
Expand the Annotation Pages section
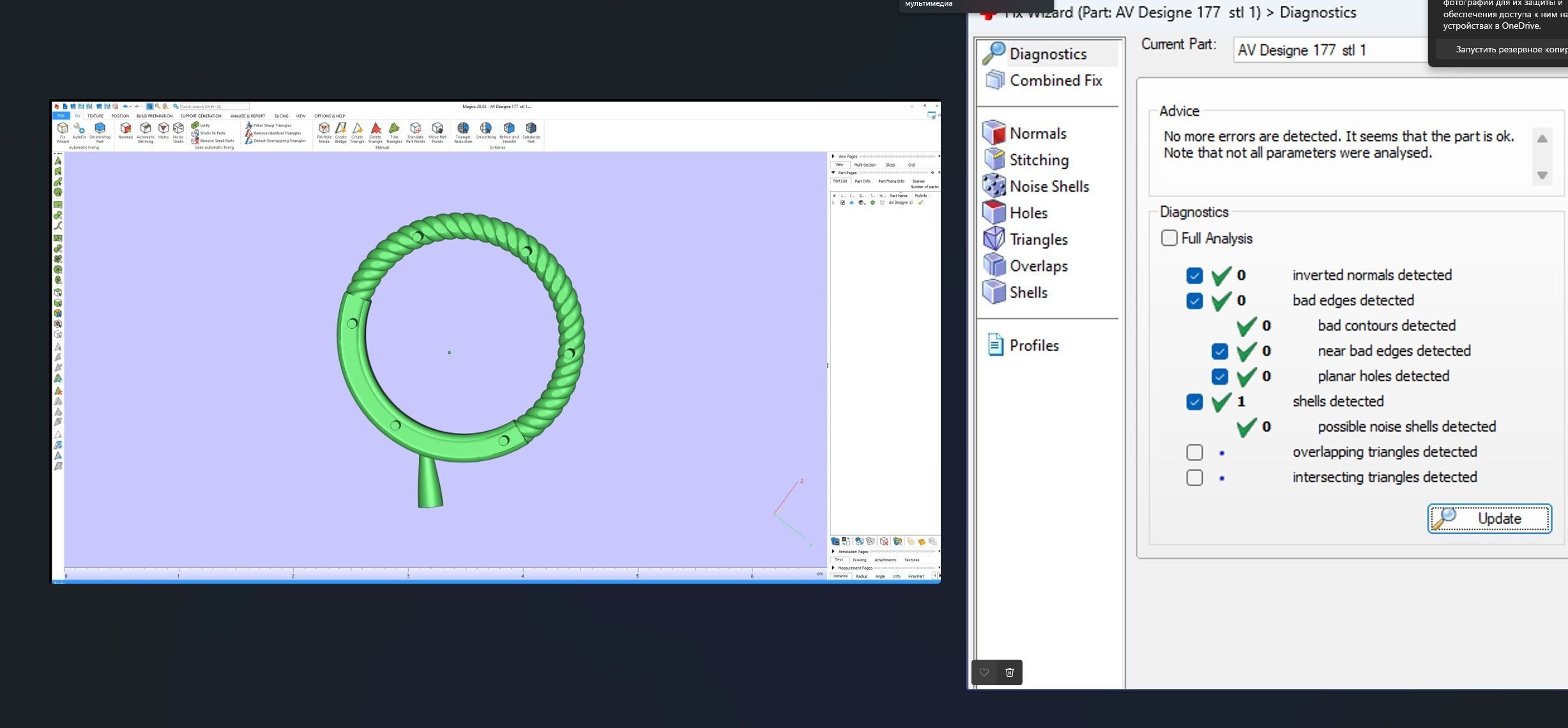click(x=833, y=551)
